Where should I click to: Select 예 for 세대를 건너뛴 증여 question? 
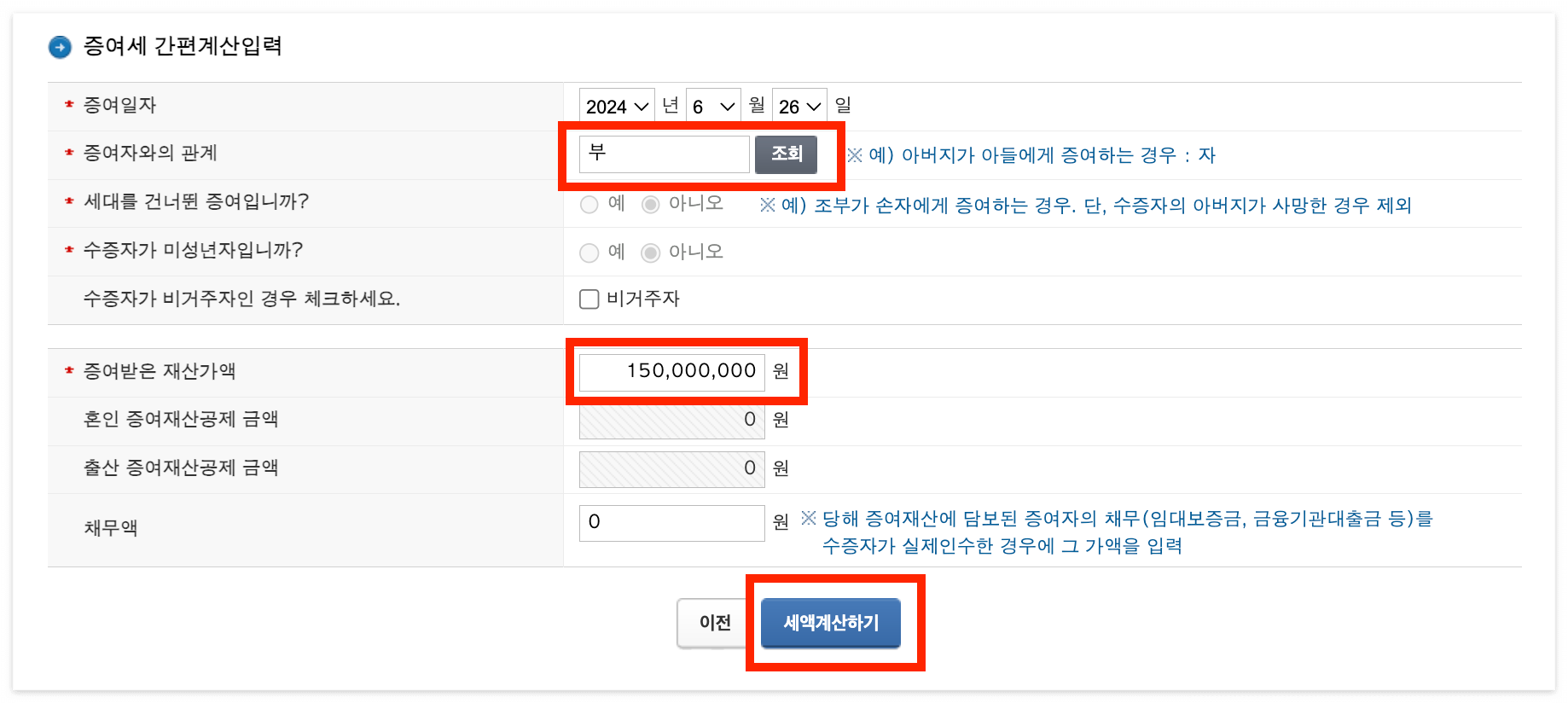(x=589, y=204)
